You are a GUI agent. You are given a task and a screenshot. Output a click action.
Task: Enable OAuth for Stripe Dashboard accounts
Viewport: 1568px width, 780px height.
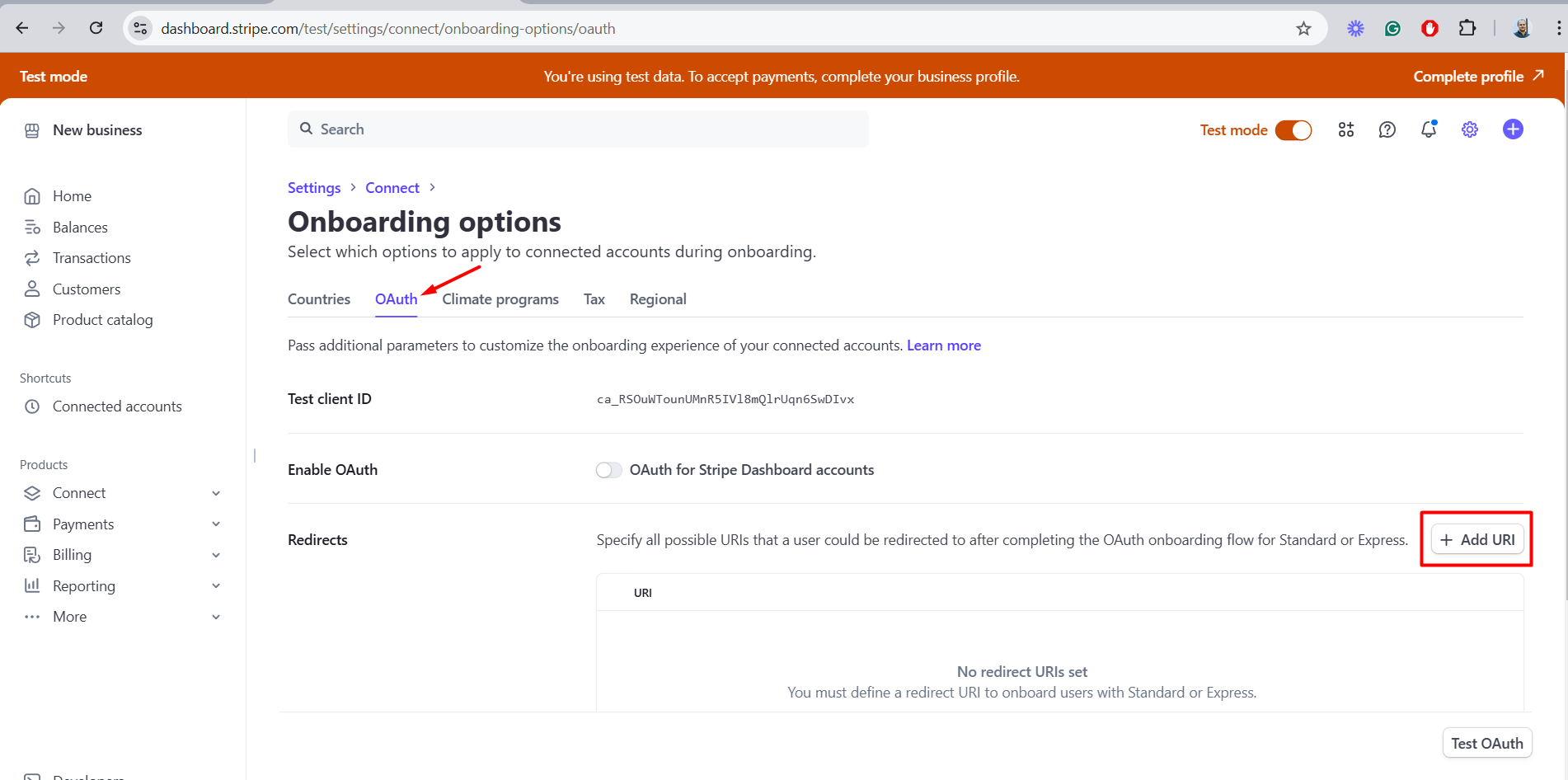[609, 470]
